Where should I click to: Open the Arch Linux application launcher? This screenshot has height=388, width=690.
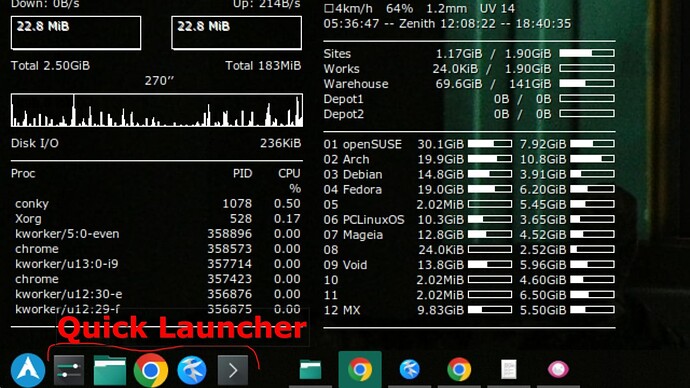point(28,370)
